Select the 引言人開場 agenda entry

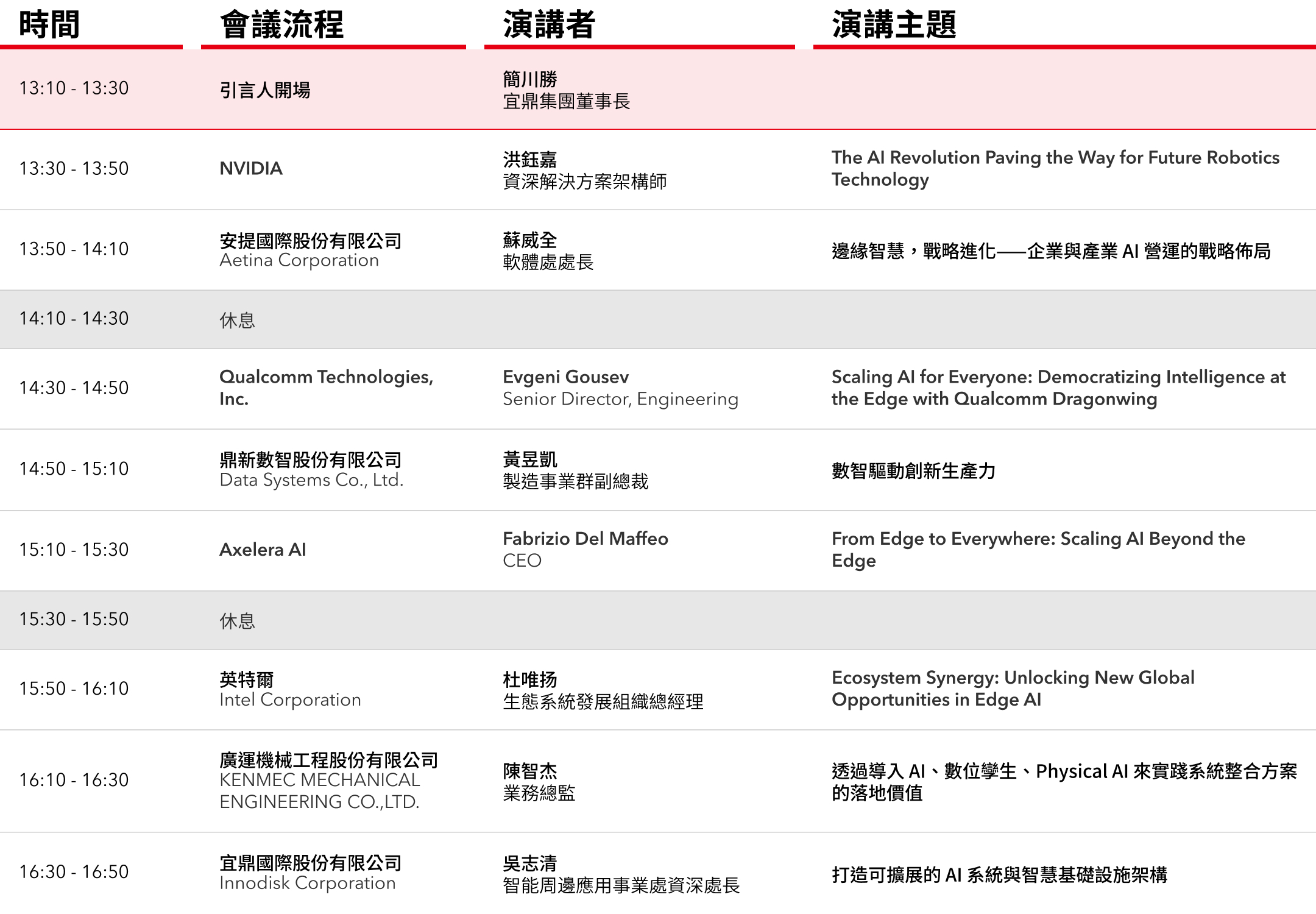[265, 90]
